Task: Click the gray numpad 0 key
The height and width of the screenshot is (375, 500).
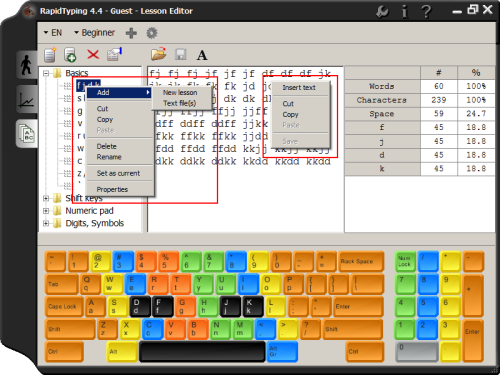Action: 416,352
